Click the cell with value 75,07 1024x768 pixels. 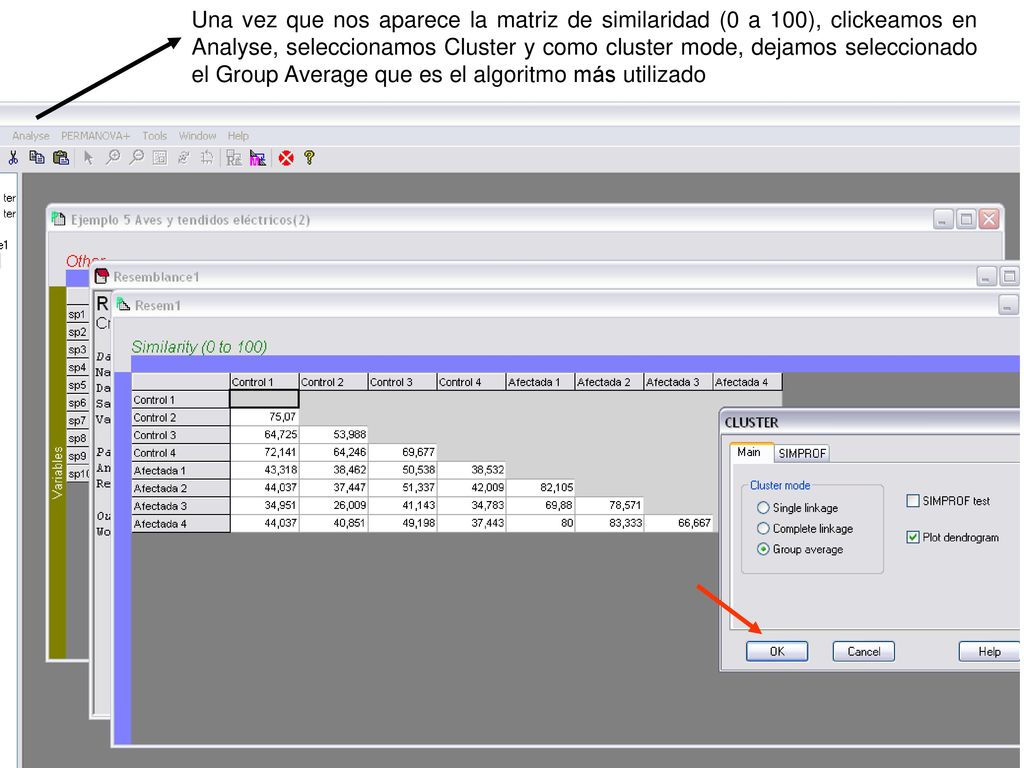(264, 417)
